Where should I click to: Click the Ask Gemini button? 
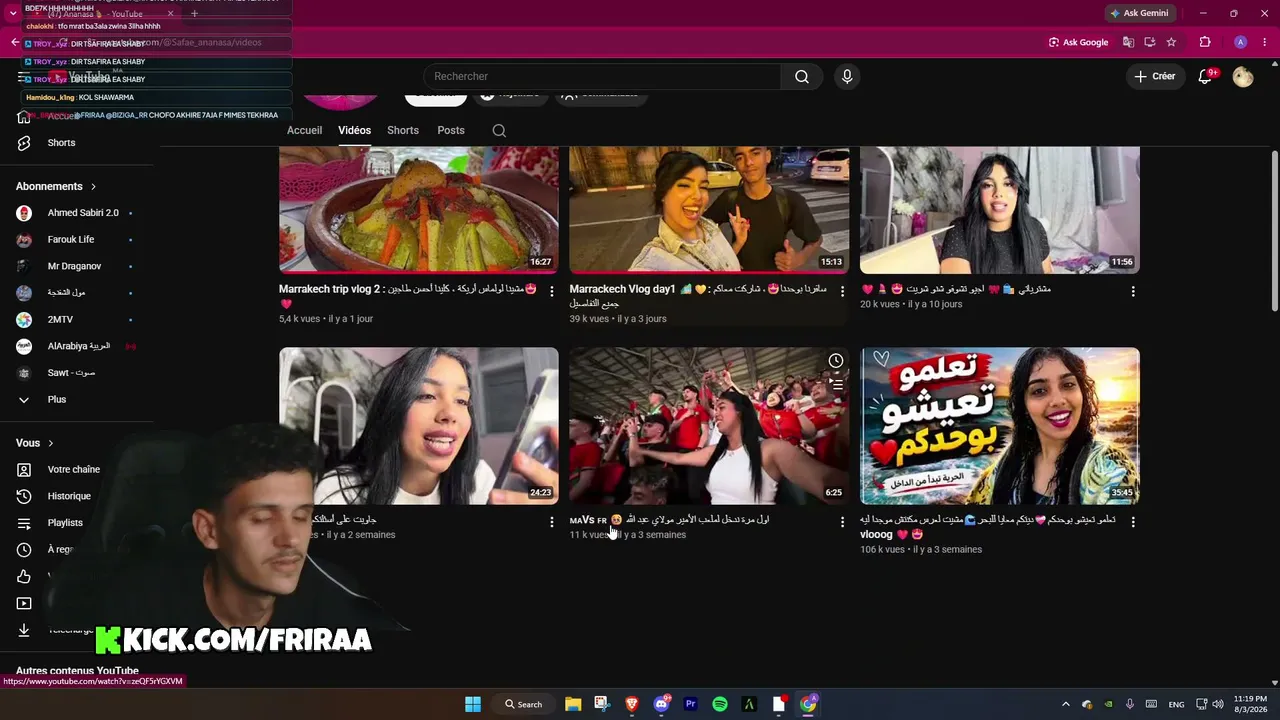coord(1138,14)
